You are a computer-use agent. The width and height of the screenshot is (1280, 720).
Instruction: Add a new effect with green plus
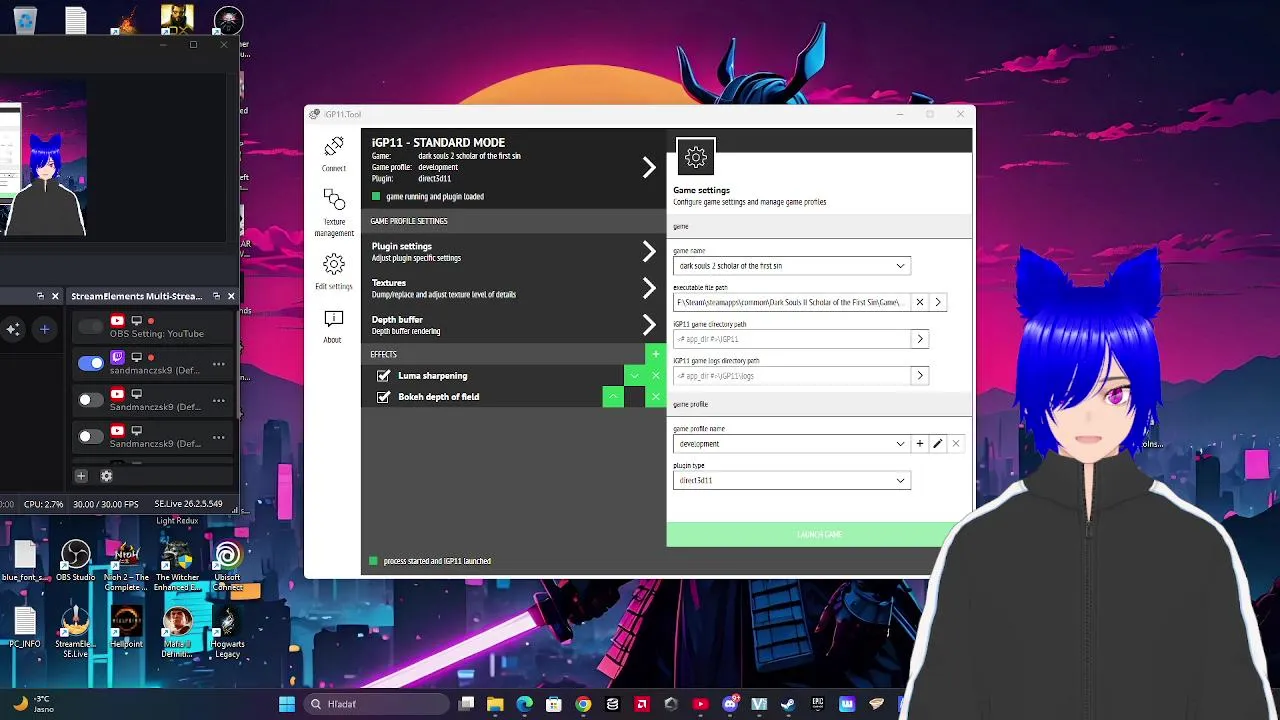[x=655, y=354]
